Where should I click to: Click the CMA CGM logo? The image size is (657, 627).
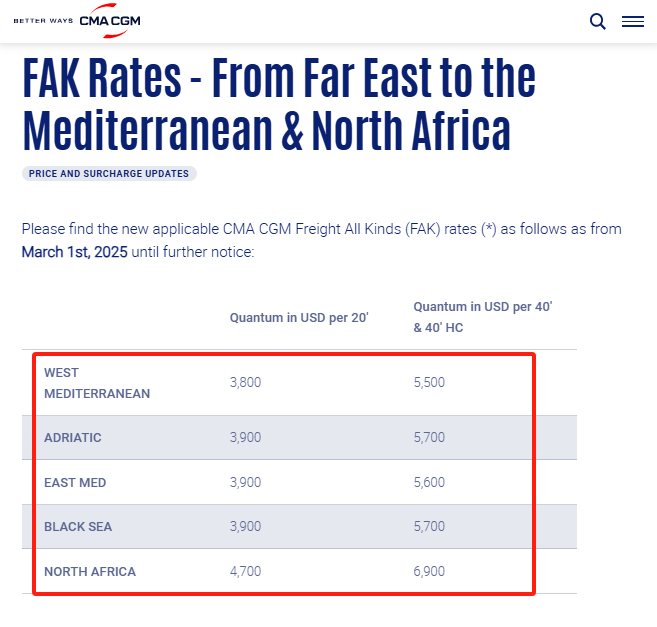(110, 20)
